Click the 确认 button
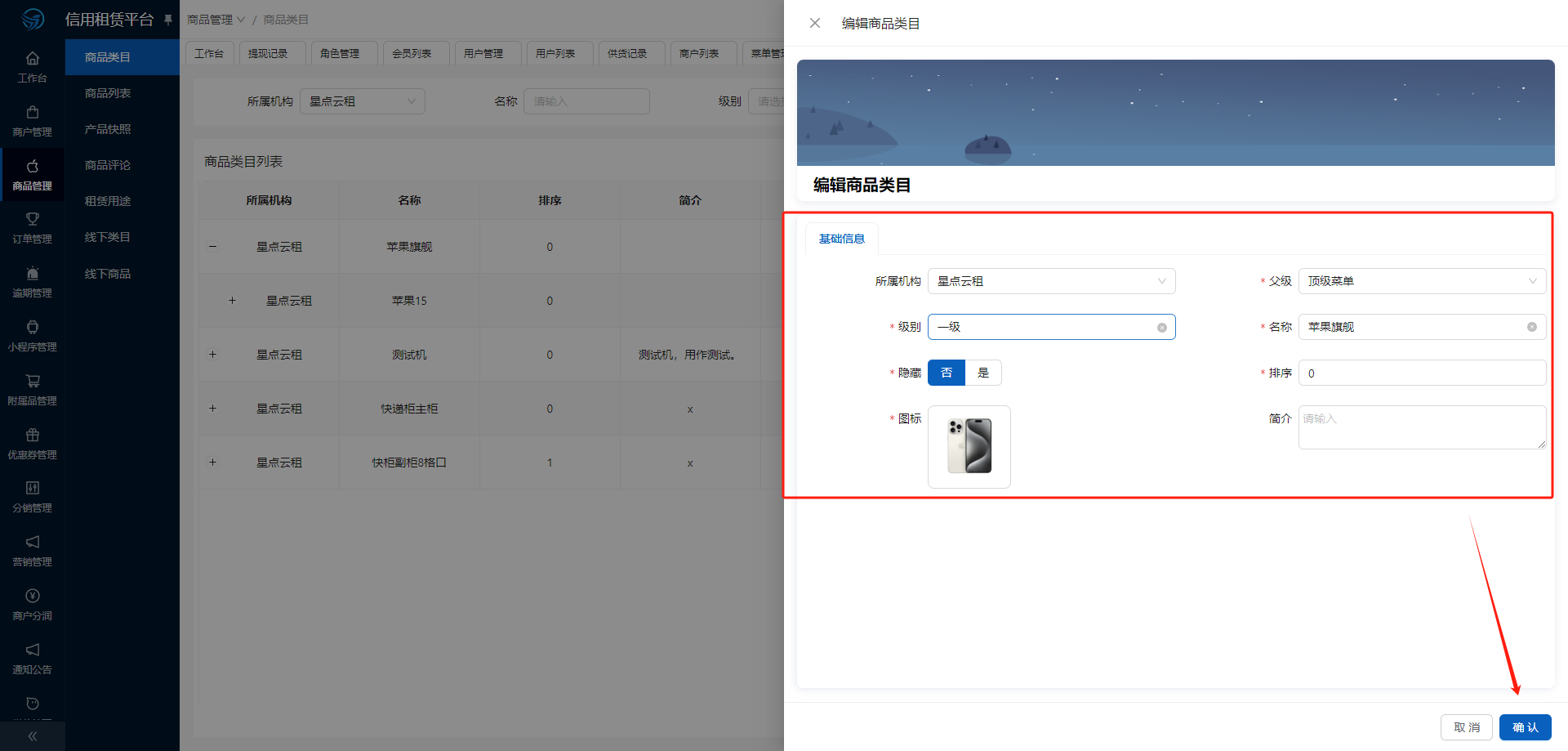The image size is (1568, 751). tap(1525, 727)
